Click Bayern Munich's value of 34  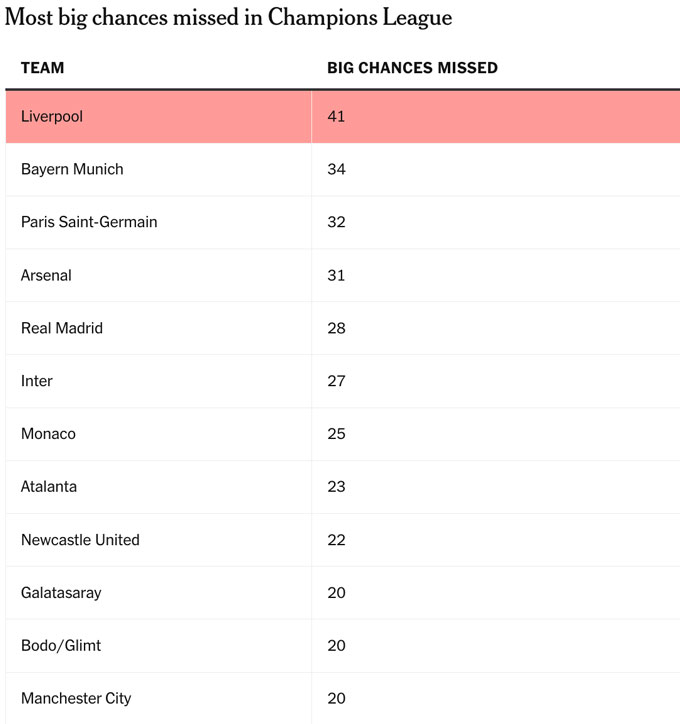[x=336, y=169]
